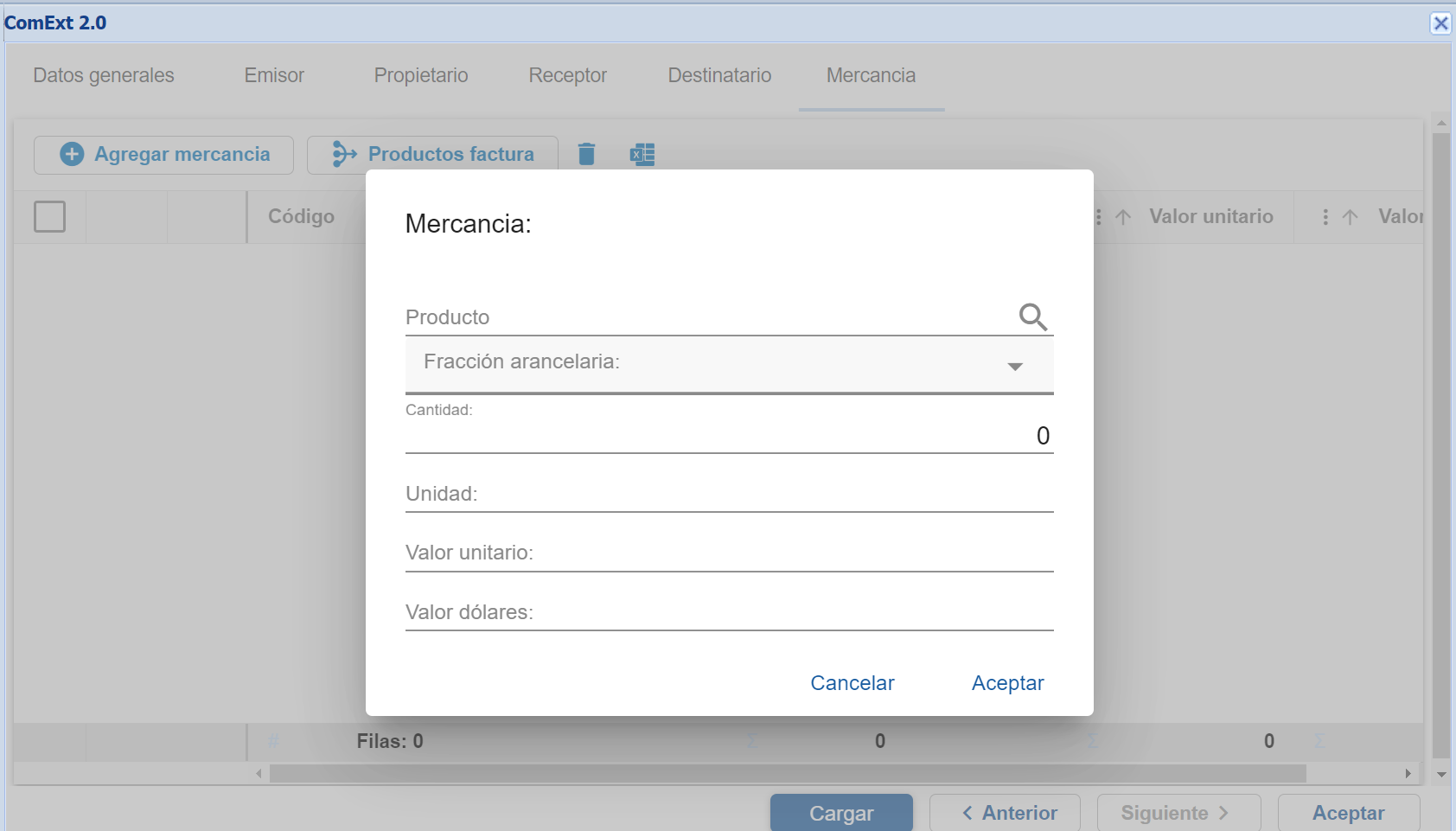The height and width of the screenshot is (831, 1456).
Task: Click the trash delete icon in toolbar
Action: pos(586,154)
